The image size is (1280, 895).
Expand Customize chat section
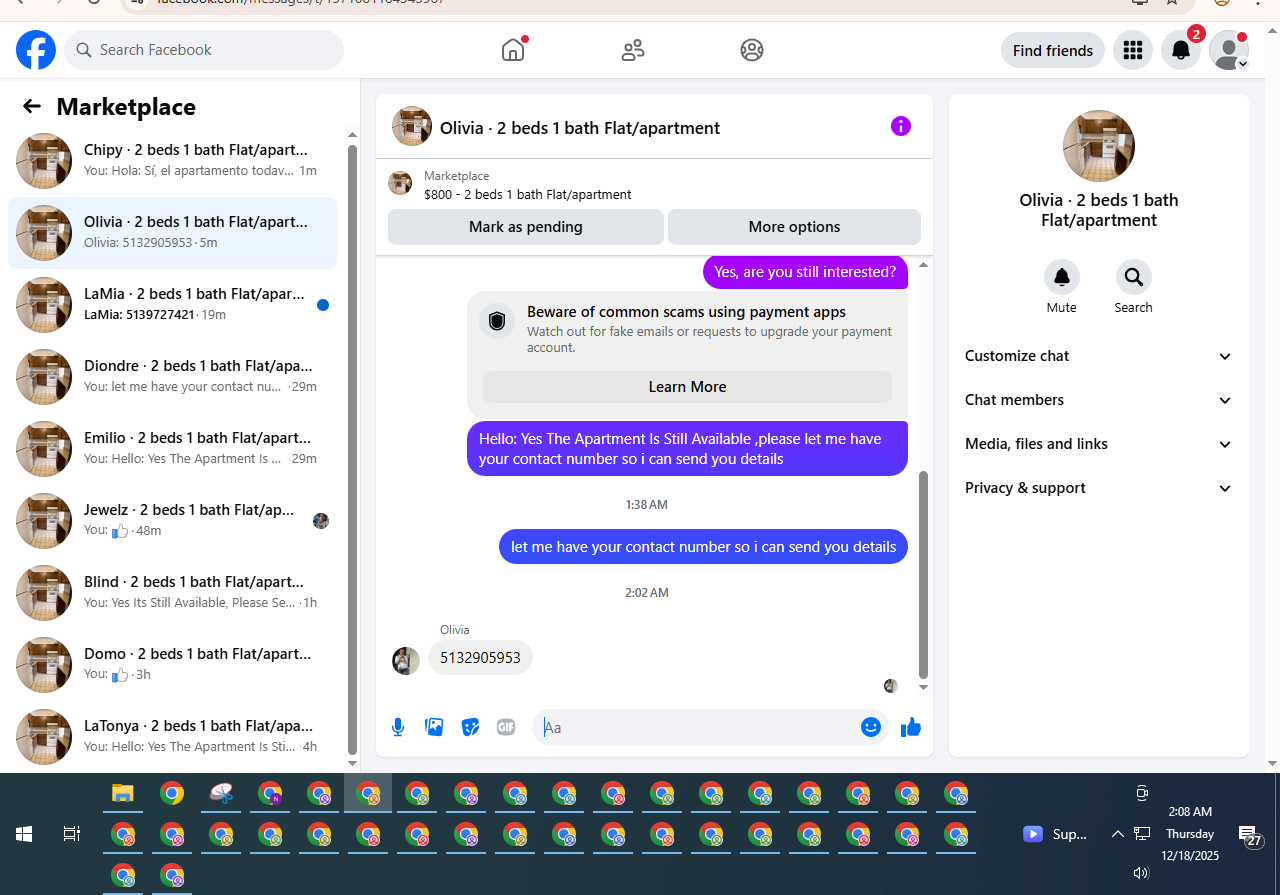click(1099, 356)
